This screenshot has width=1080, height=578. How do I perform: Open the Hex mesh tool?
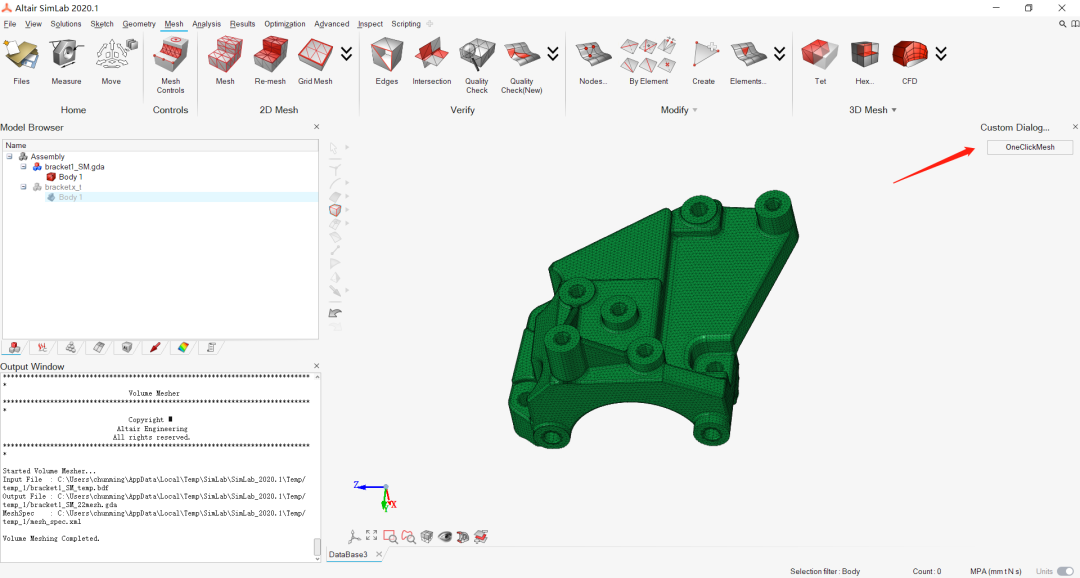tap(864, 62)
